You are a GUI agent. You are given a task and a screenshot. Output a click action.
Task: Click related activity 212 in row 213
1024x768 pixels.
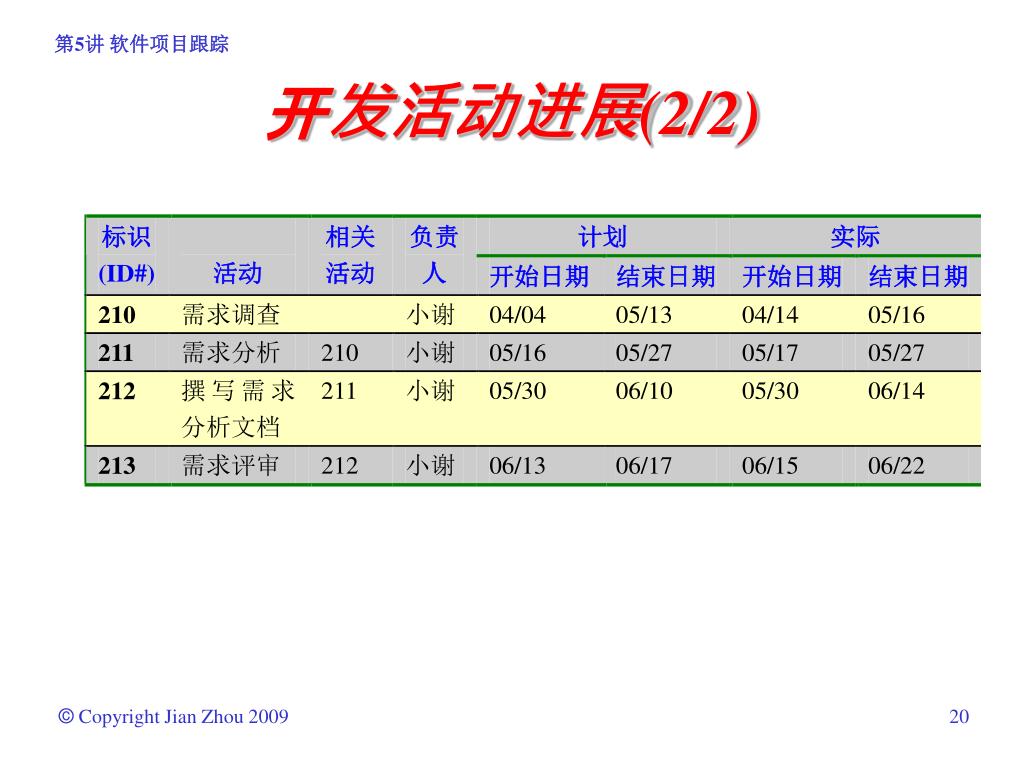340,466
